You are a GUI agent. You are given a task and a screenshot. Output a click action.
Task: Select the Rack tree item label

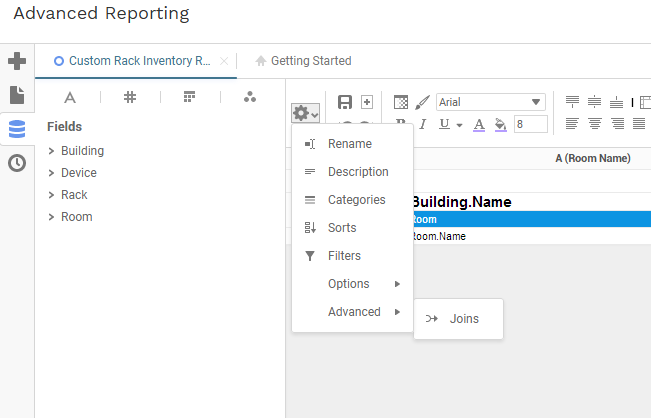point(74,195)
